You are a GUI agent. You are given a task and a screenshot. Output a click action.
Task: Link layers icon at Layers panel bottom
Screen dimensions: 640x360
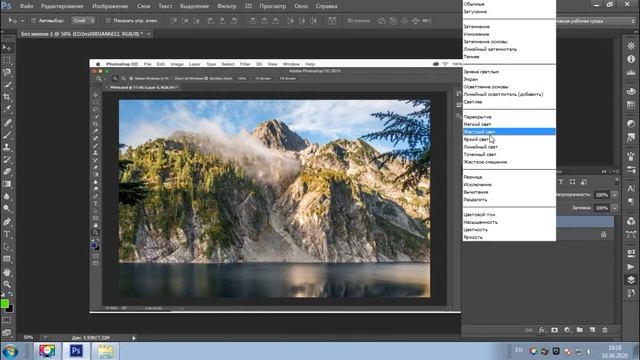[x=529, y=330]
